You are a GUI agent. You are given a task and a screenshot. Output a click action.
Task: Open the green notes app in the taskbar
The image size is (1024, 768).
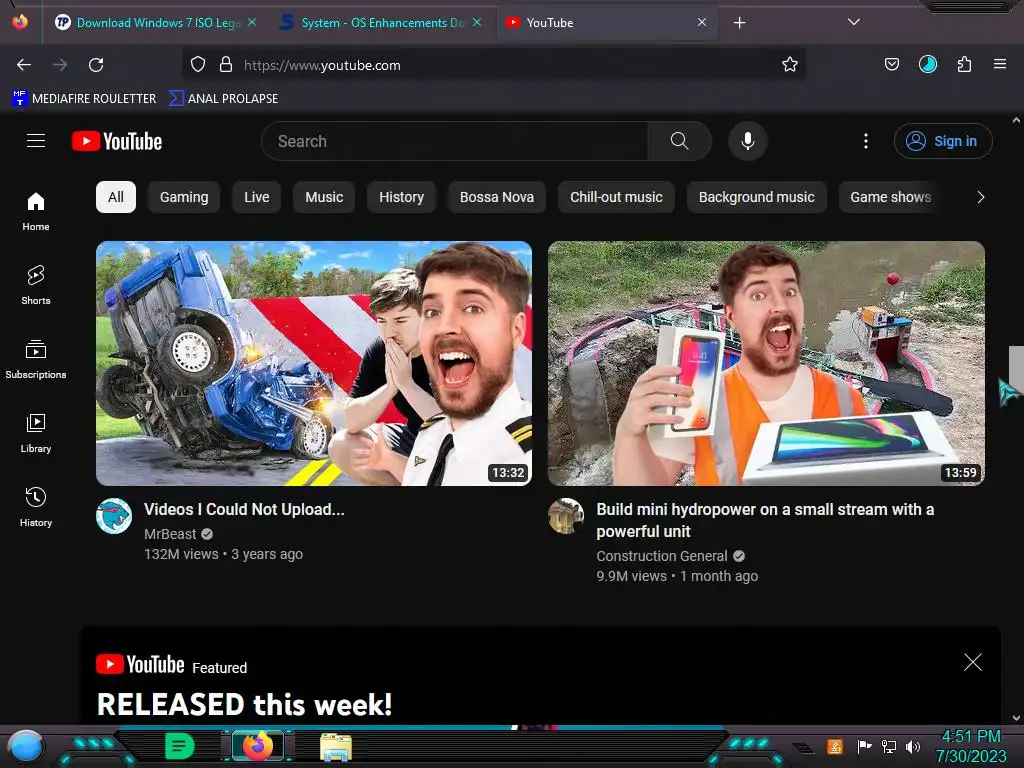(179, 746)
